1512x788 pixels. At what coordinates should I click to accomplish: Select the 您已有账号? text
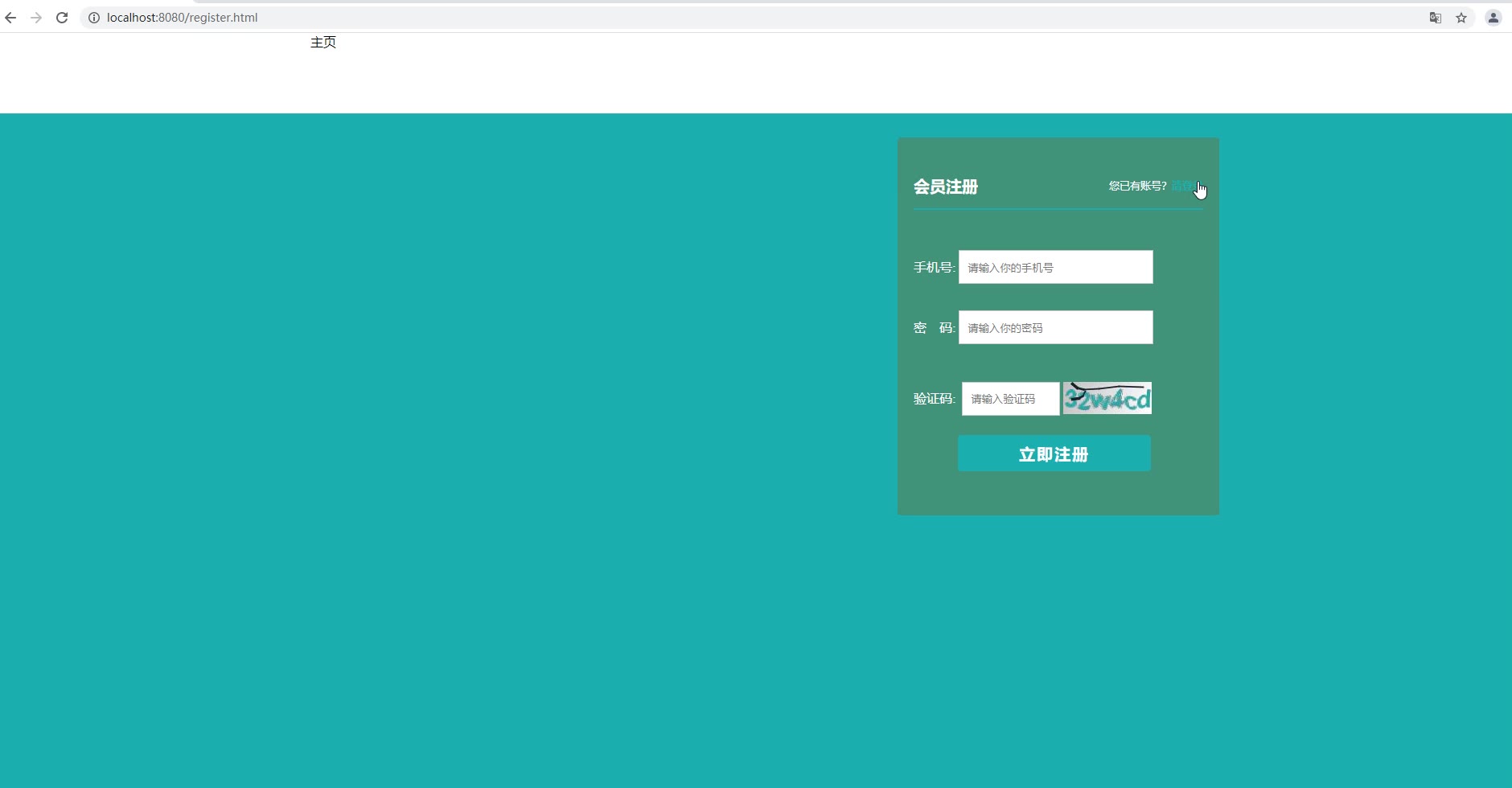[x=1138, y=186]
